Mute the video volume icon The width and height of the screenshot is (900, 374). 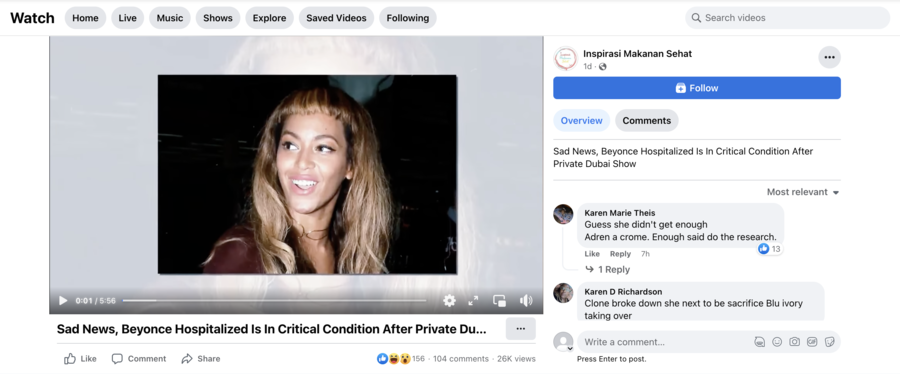pos(526,301)
